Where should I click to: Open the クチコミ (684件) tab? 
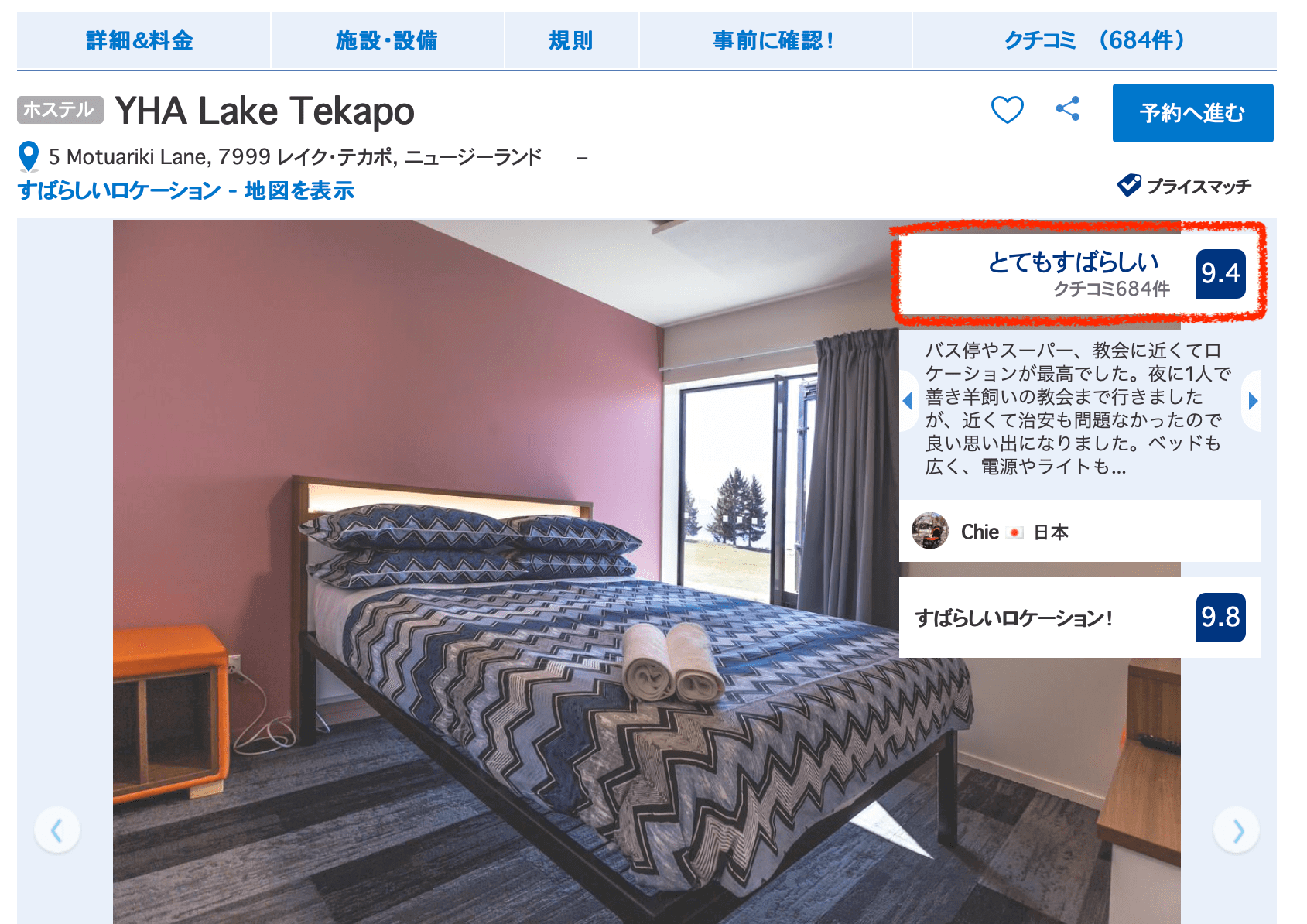click(x=1095, y=40)
